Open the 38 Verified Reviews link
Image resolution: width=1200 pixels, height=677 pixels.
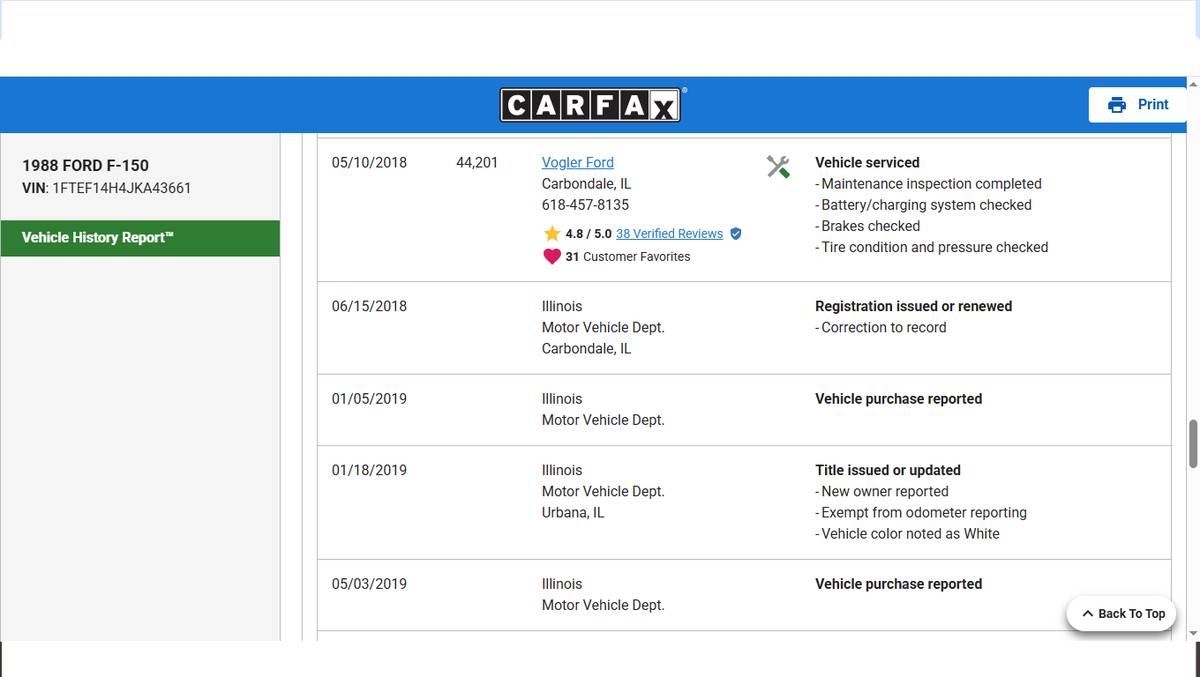[x=669, y=233]
